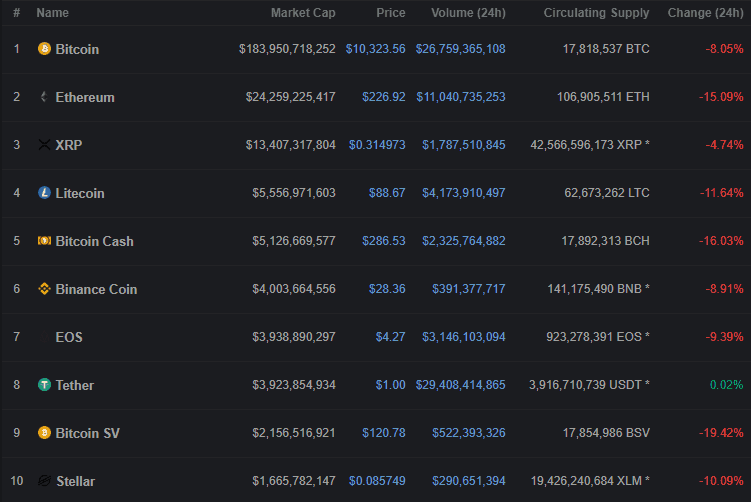The height and width of the screenshot is (502, 751).
Task: Click EOS volume $3,146,103,094
Action: click(x=464, y=337)
